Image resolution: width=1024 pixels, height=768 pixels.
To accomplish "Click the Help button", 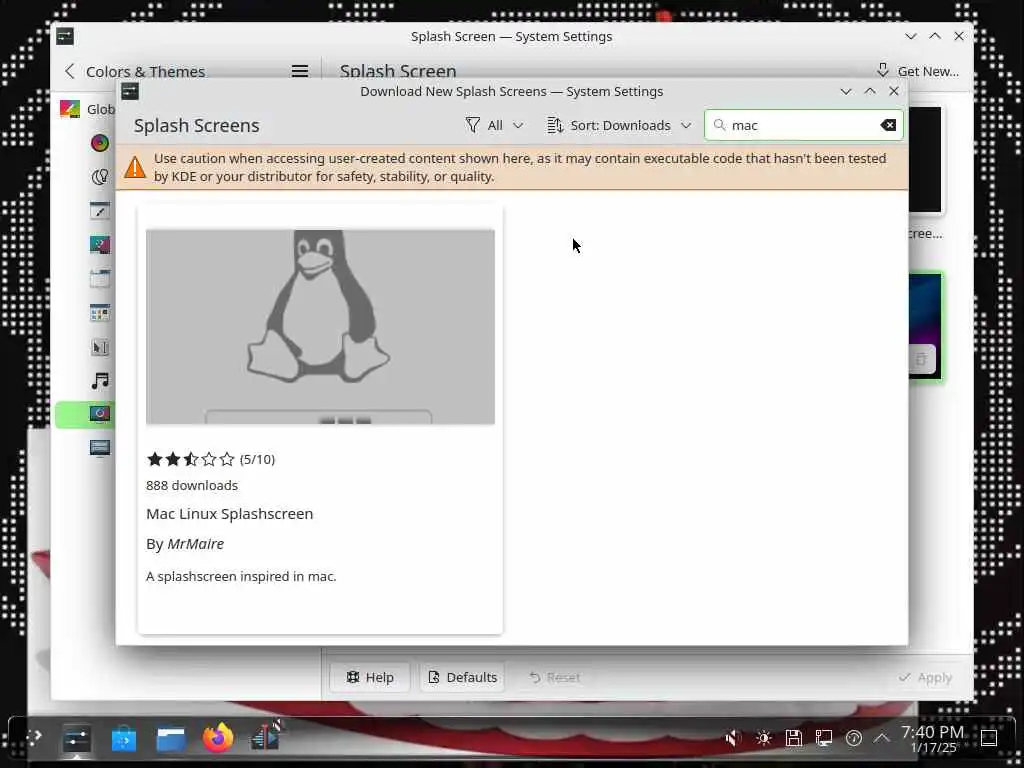I will [x=370, y=677].
